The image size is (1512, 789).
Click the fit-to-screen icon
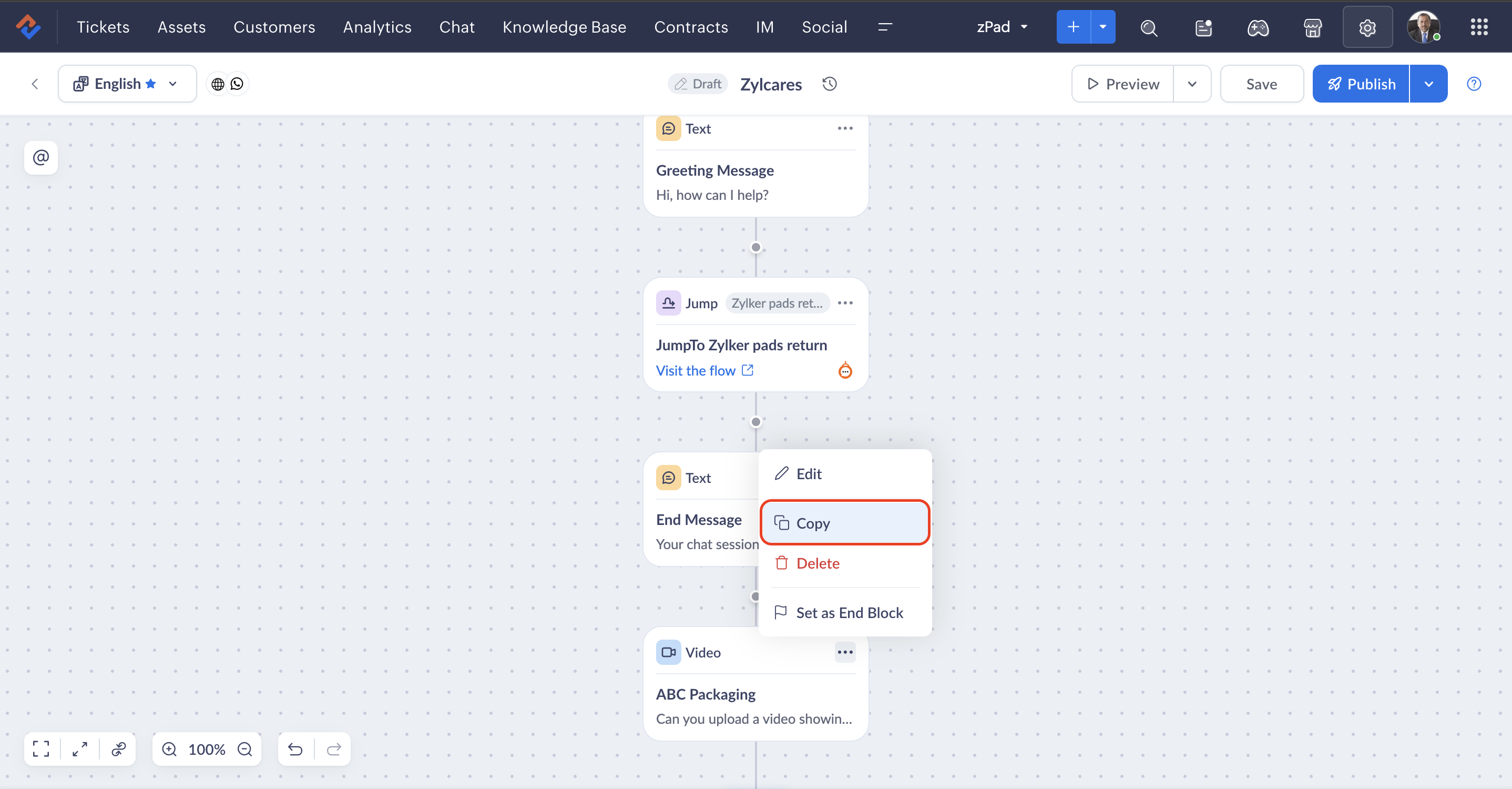(41, 749)
